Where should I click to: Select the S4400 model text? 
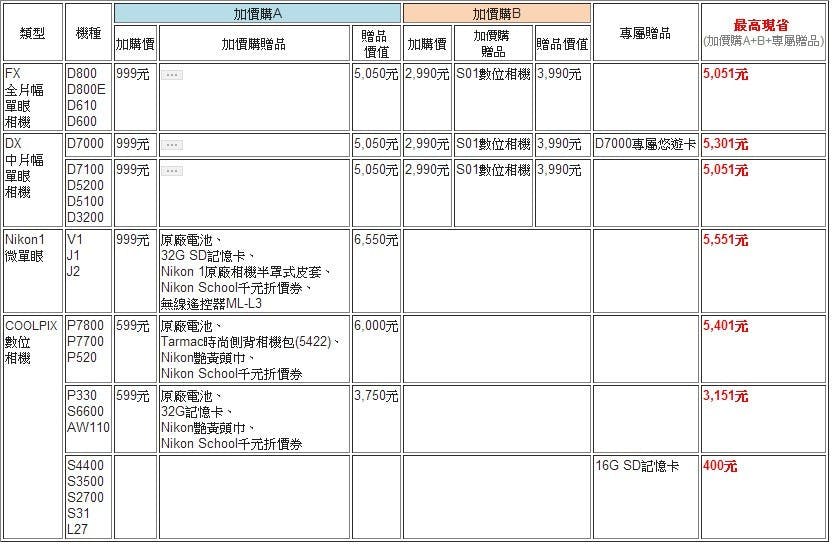pos(85,466)
